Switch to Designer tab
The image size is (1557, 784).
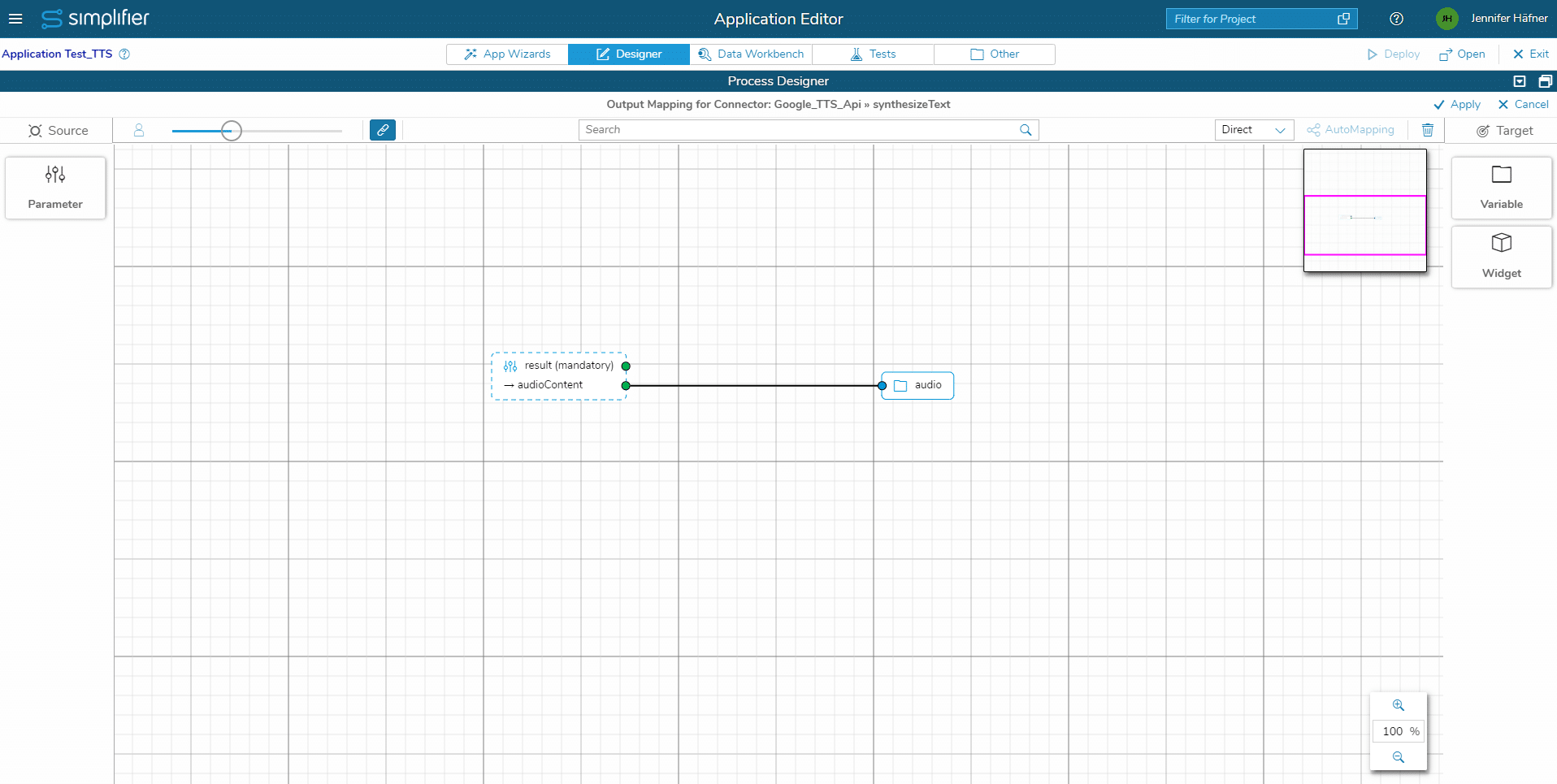[629, 54]
